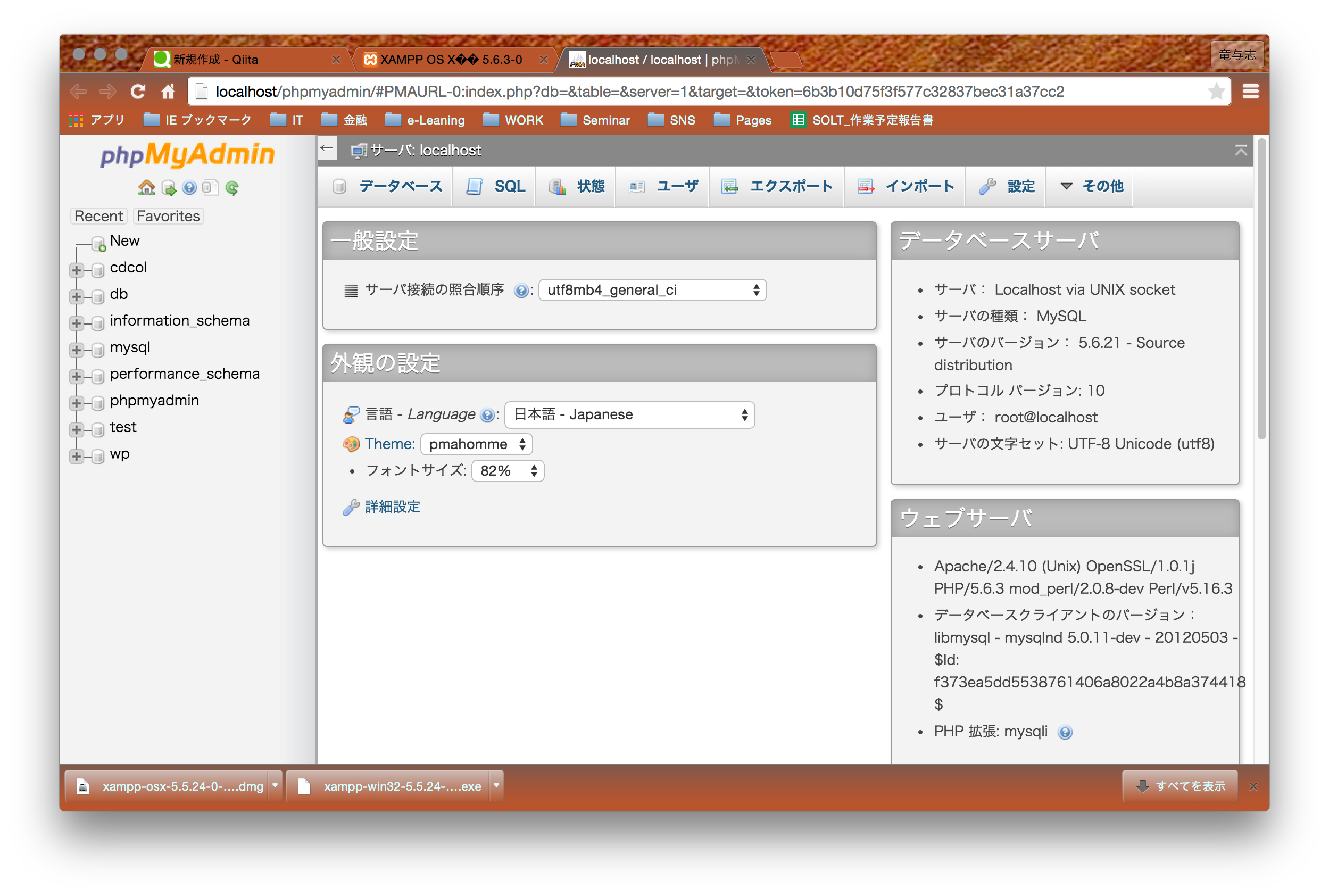Open the アプリ apps shortcut
This screenshot has height=896, width=1329.
96,120
